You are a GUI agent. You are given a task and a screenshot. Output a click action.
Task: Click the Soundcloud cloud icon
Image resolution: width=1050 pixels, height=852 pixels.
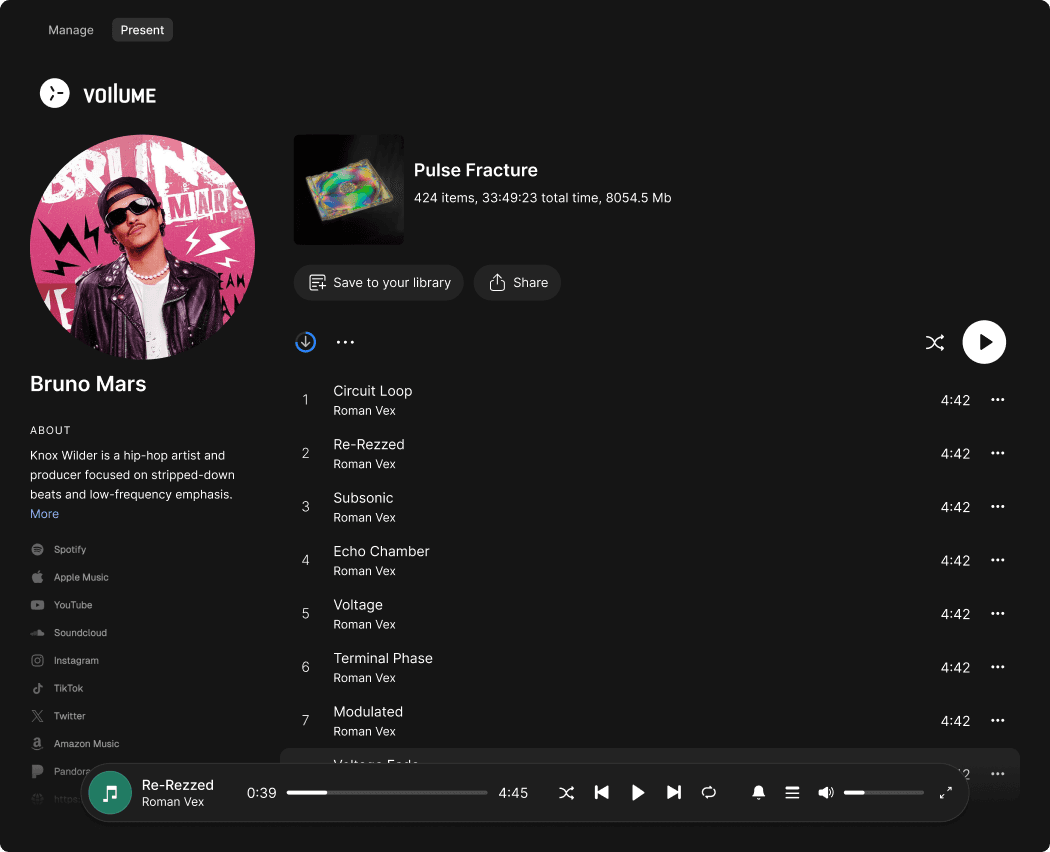pos(38,633)
